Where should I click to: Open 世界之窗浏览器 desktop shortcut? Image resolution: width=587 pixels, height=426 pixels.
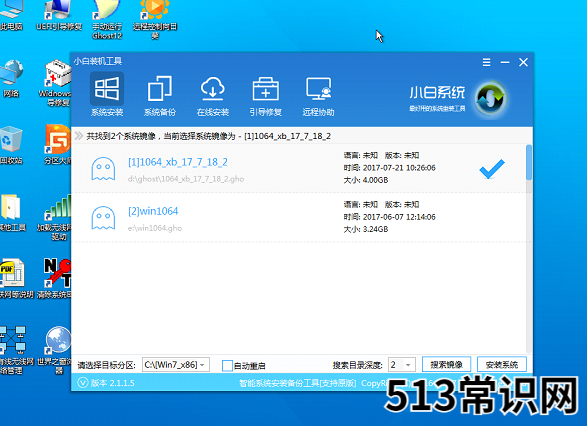click(55, 350)
